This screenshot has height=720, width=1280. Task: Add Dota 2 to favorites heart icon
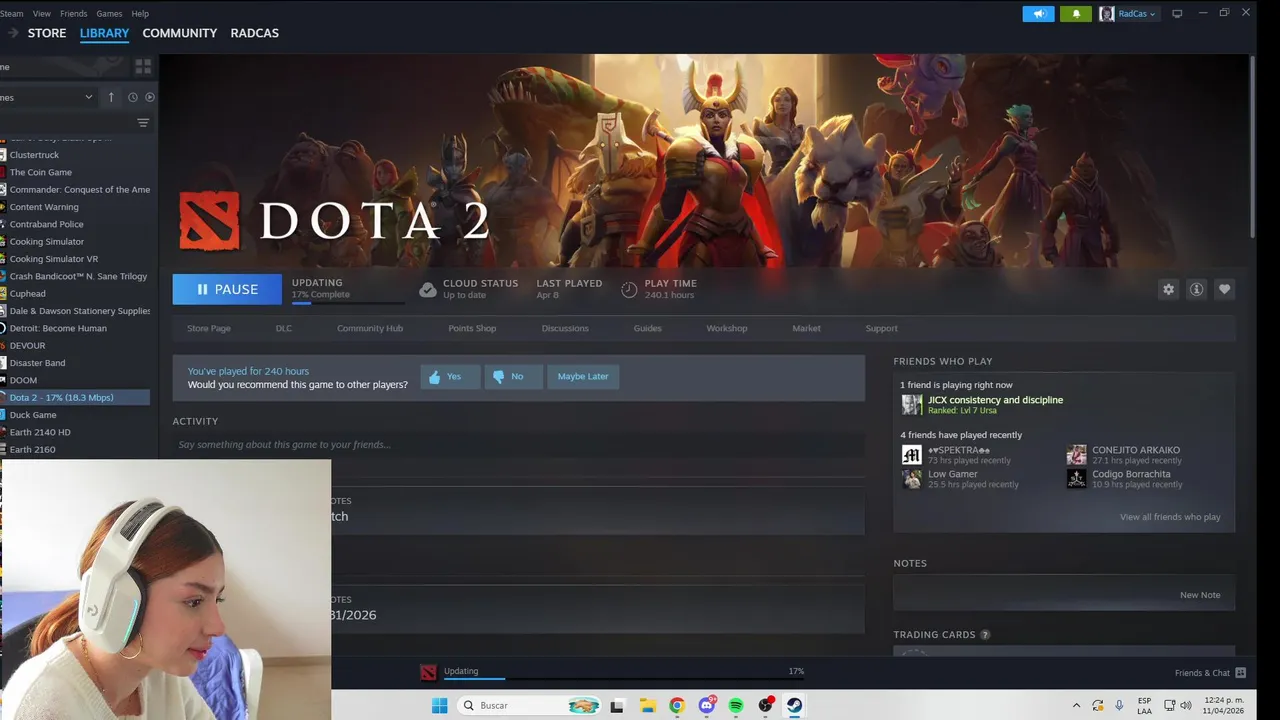coord(1224,289)
